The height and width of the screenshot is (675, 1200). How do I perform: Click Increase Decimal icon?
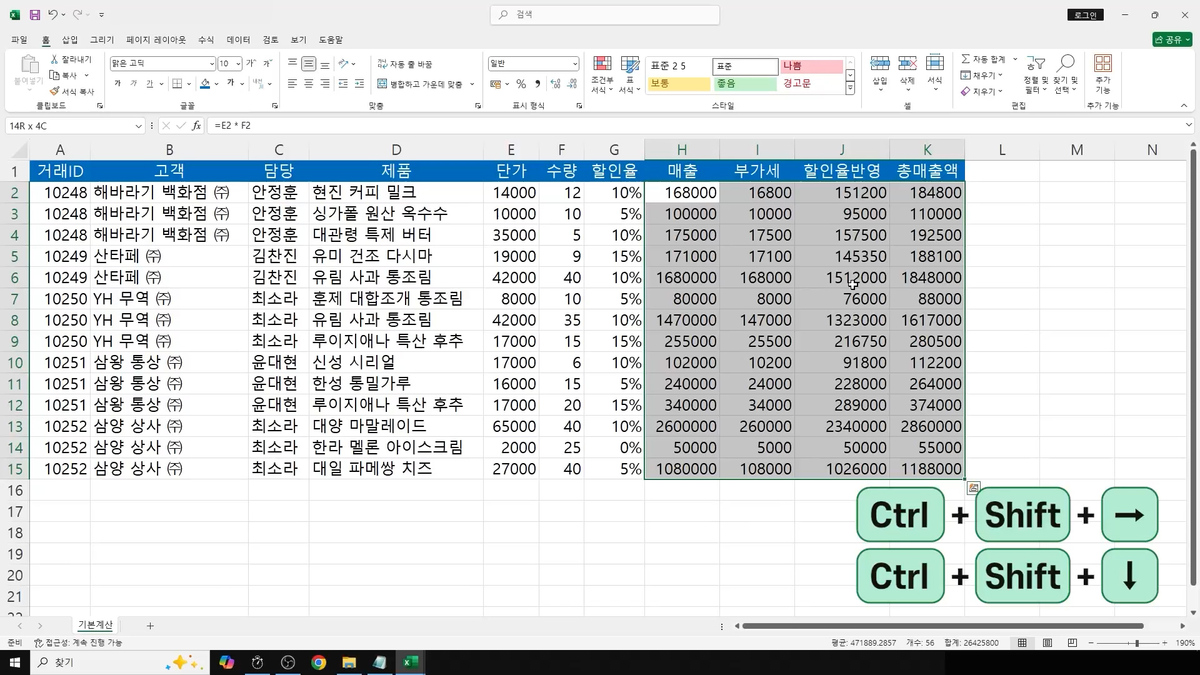(x=556, y=82)
